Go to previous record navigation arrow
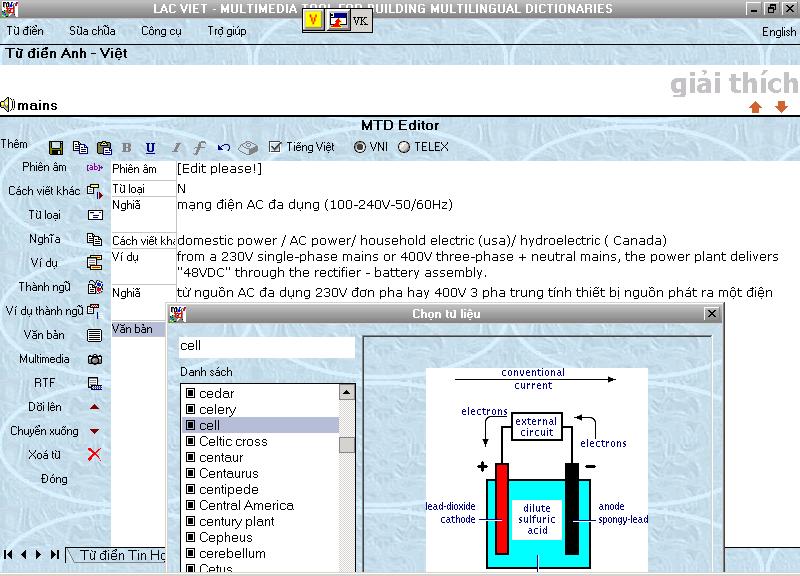Image resolution: width=800 pixels, height=576 pixels. point(23,554)
